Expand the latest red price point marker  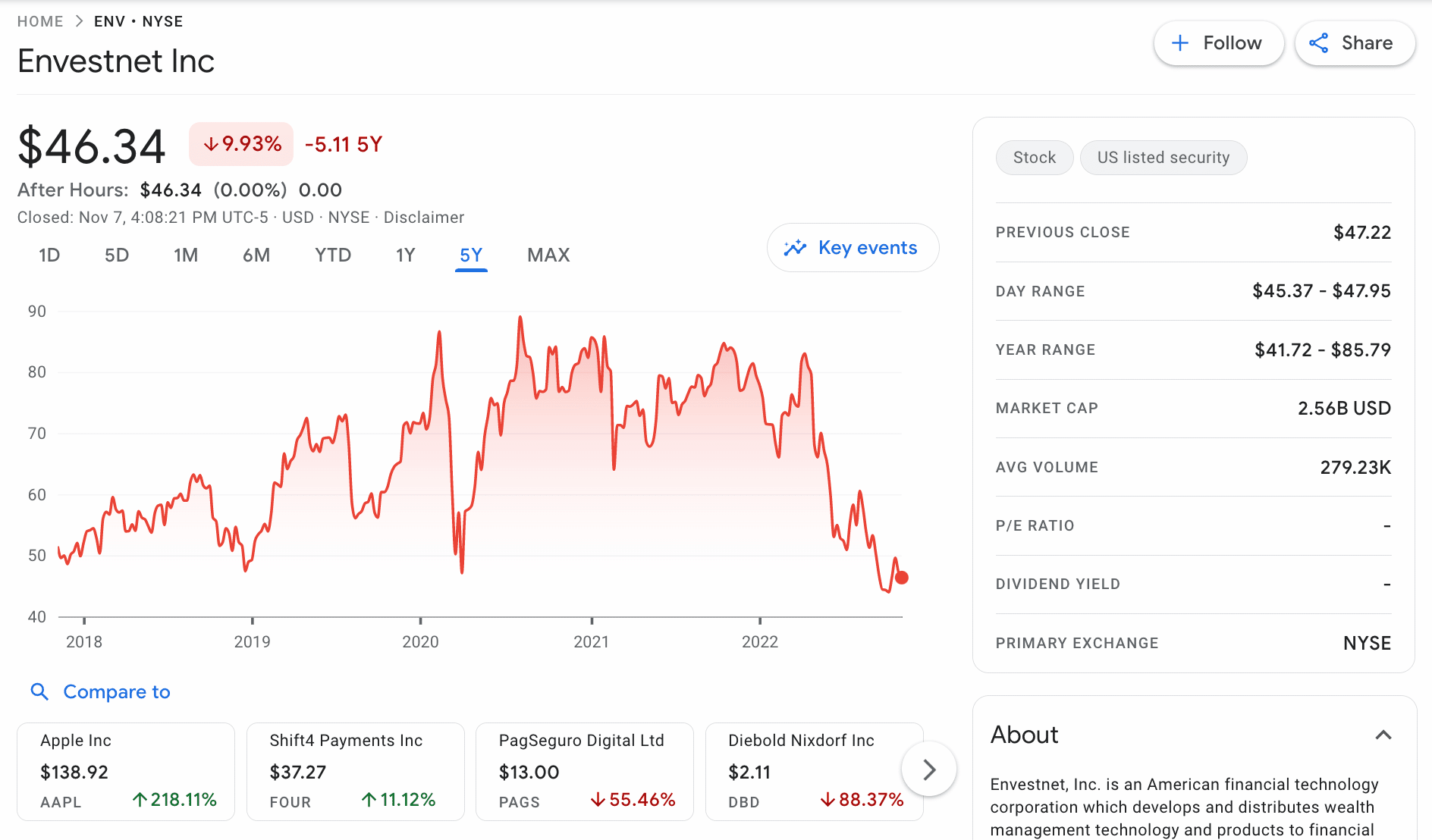pos(902,578)
